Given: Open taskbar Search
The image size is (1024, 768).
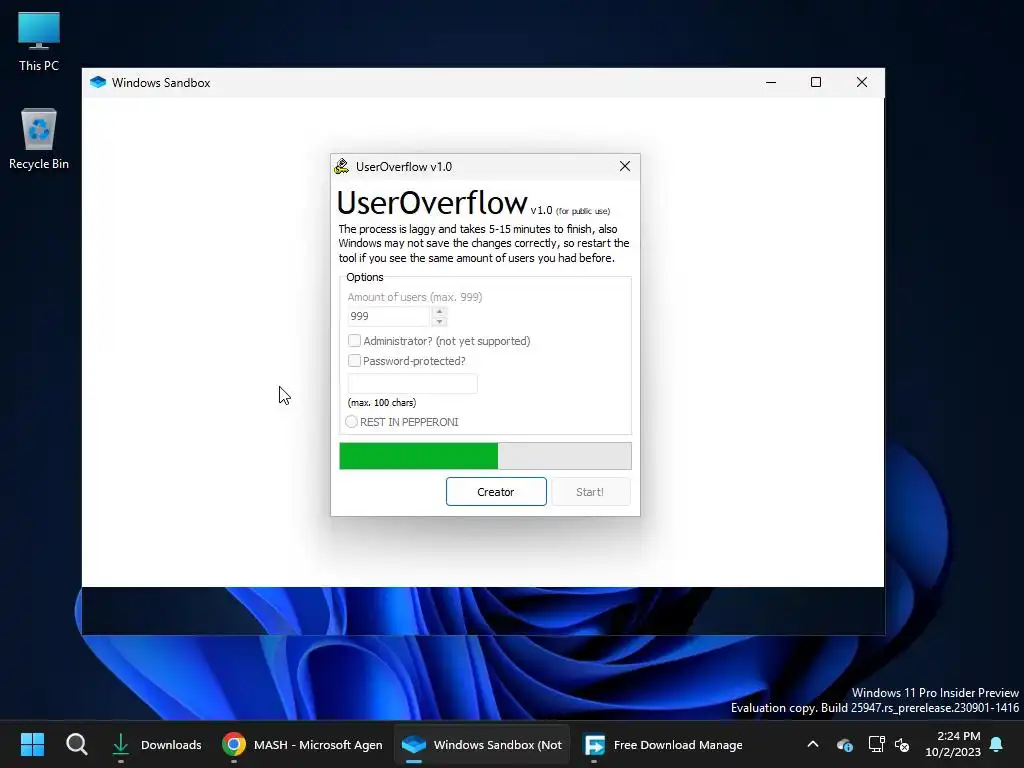Looking at the screenshot, I should click(76, 744).
